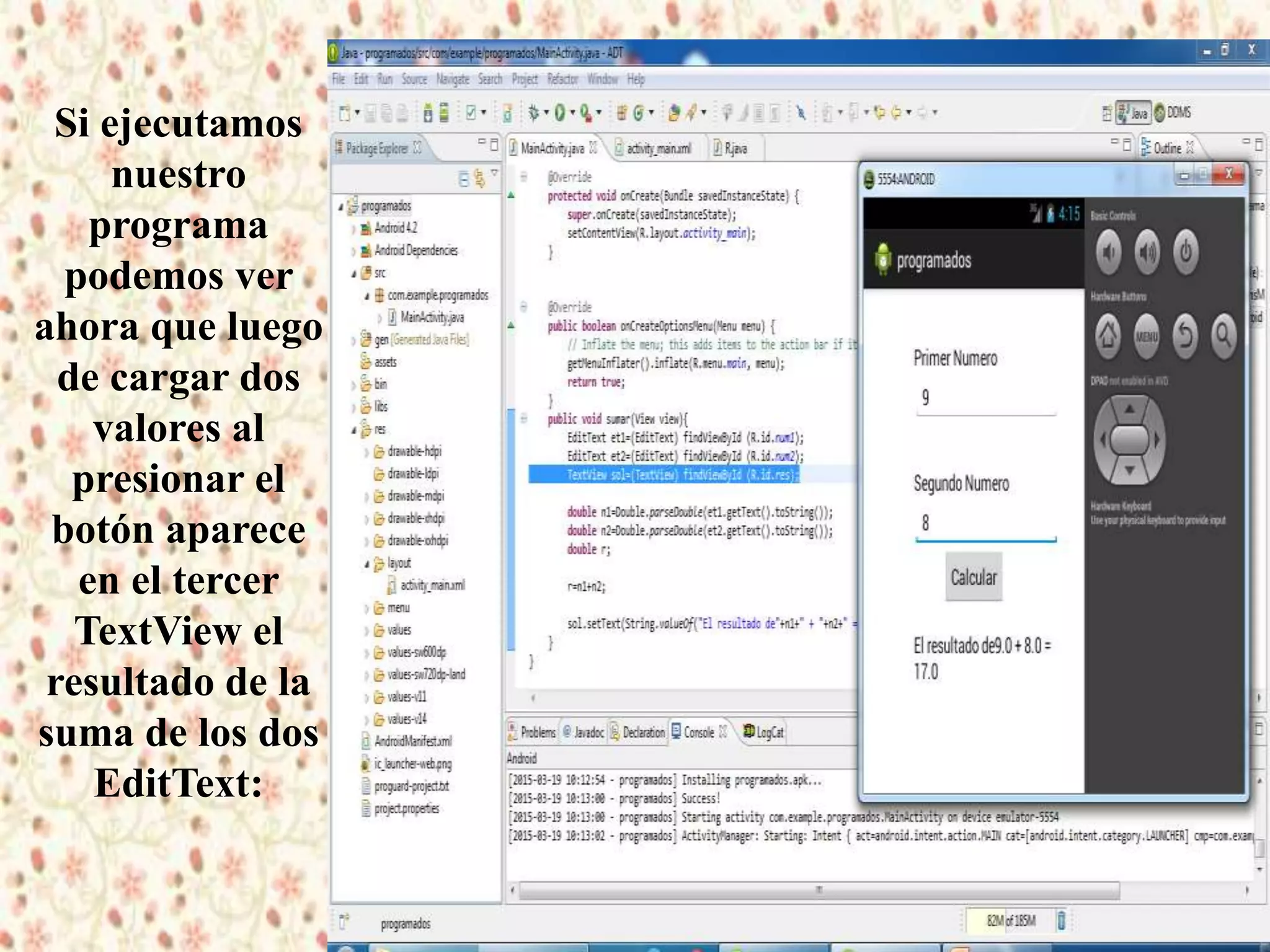Expand the Android 4.2 library node

353,229
